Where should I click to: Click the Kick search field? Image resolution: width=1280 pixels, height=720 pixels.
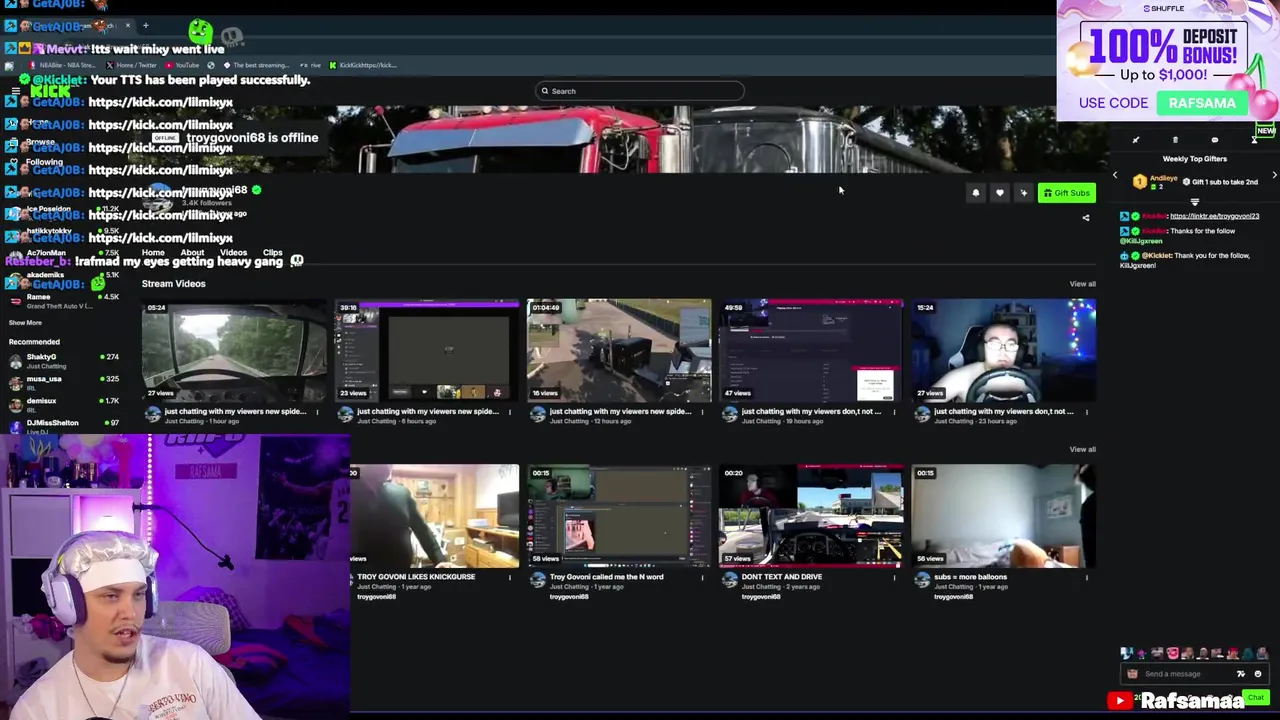coord(639,91)
